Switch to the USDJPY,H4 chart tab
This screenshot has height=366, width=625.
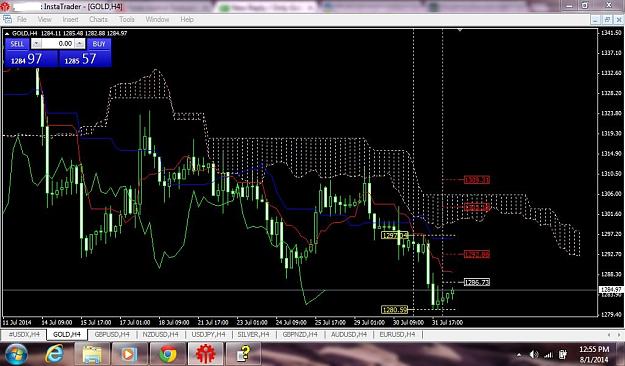point(208,334)
